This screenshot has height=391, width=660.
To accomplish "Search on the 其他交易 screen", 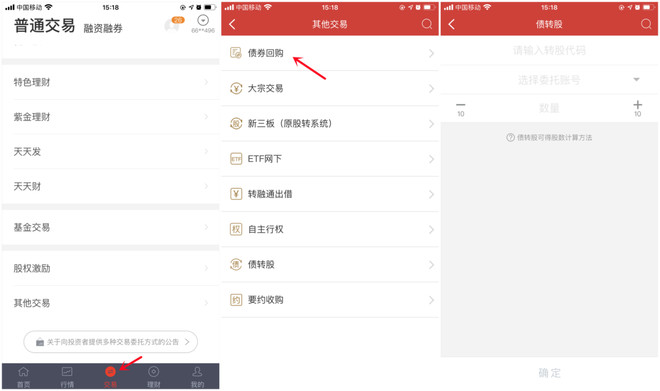I will (x=427, y=24).
